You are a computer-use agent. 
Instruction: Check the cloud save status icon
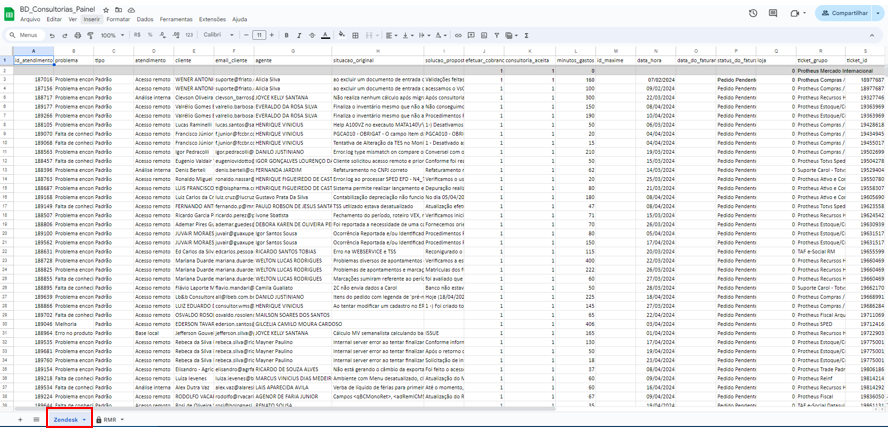point(131,10)
